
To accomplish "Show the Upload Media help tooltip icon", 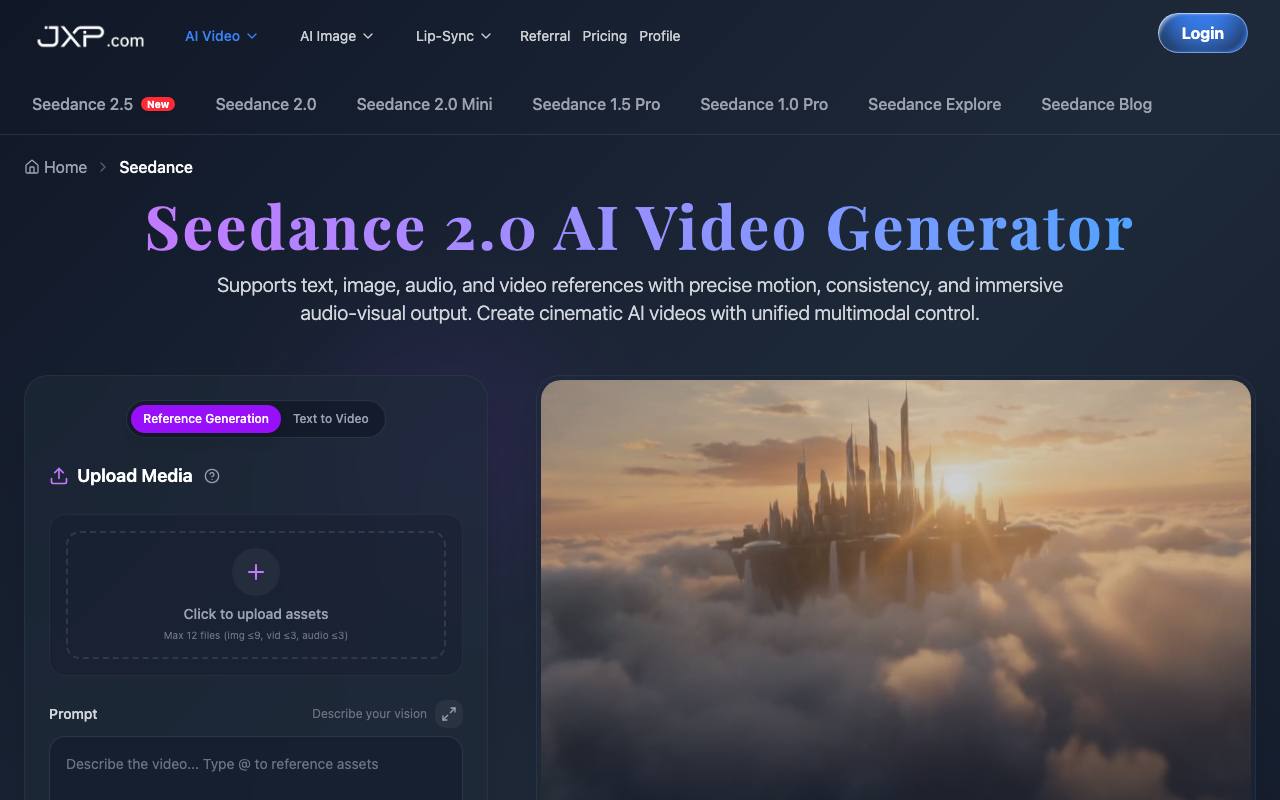I will click(212, 476).
